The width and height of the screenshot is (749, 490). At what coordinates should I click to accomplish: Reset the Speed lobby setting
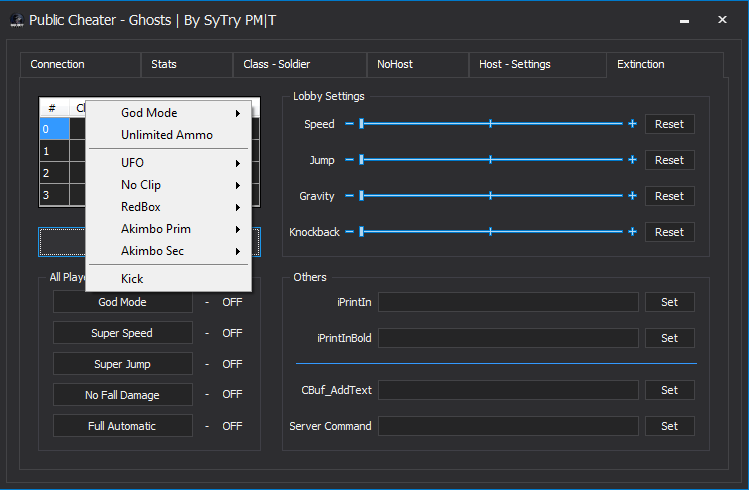(x=670, y=124)
